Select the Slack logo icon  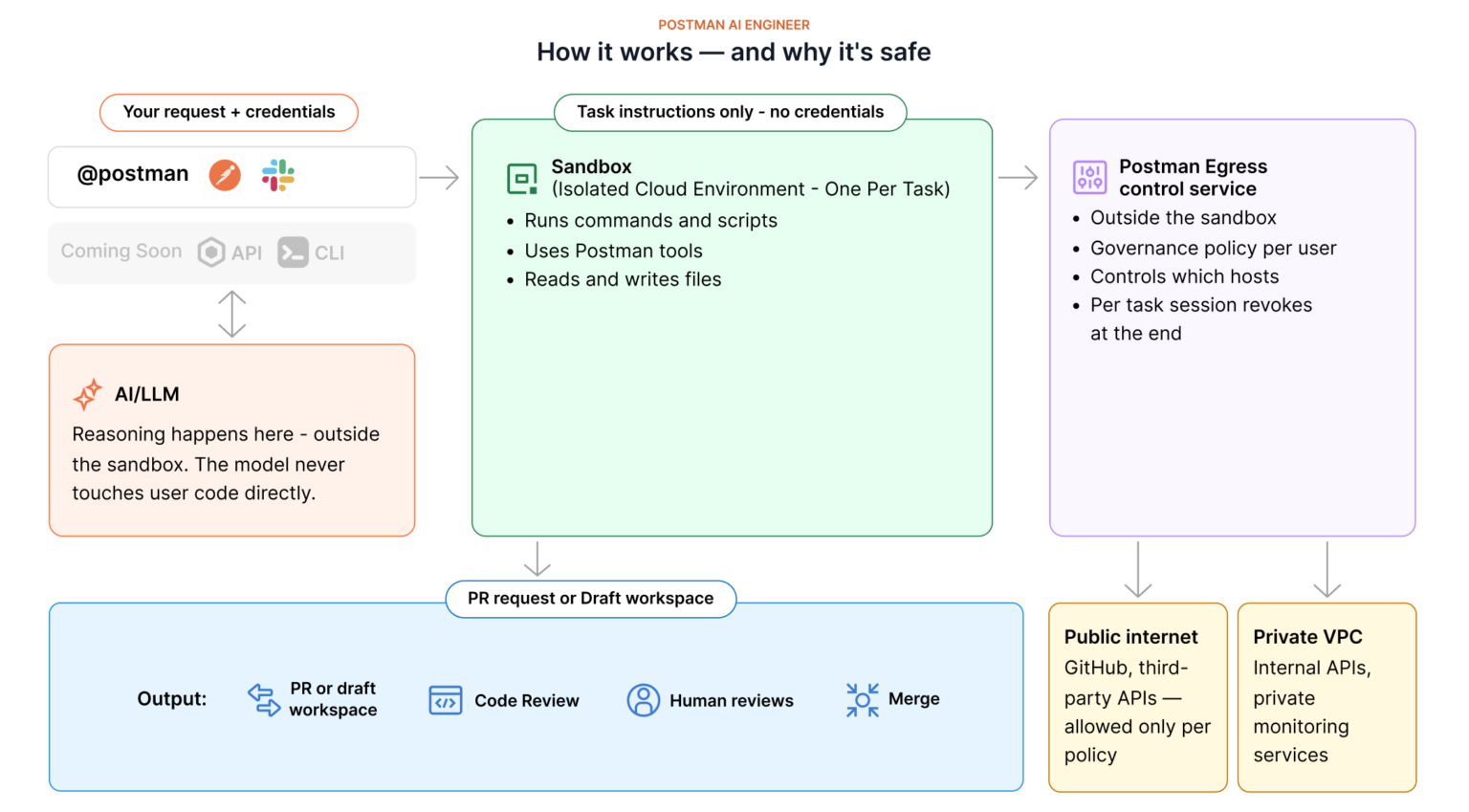point(278,175)
